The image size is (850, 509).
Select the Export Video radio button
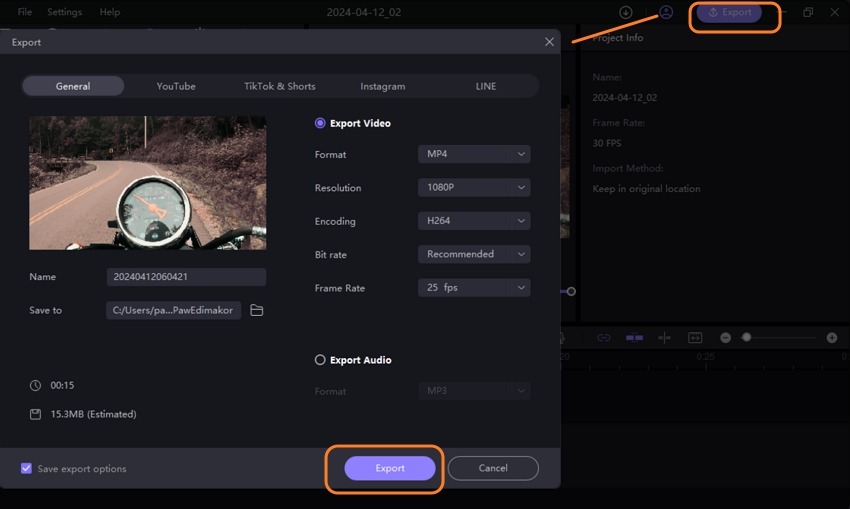[x=320, y=124]
